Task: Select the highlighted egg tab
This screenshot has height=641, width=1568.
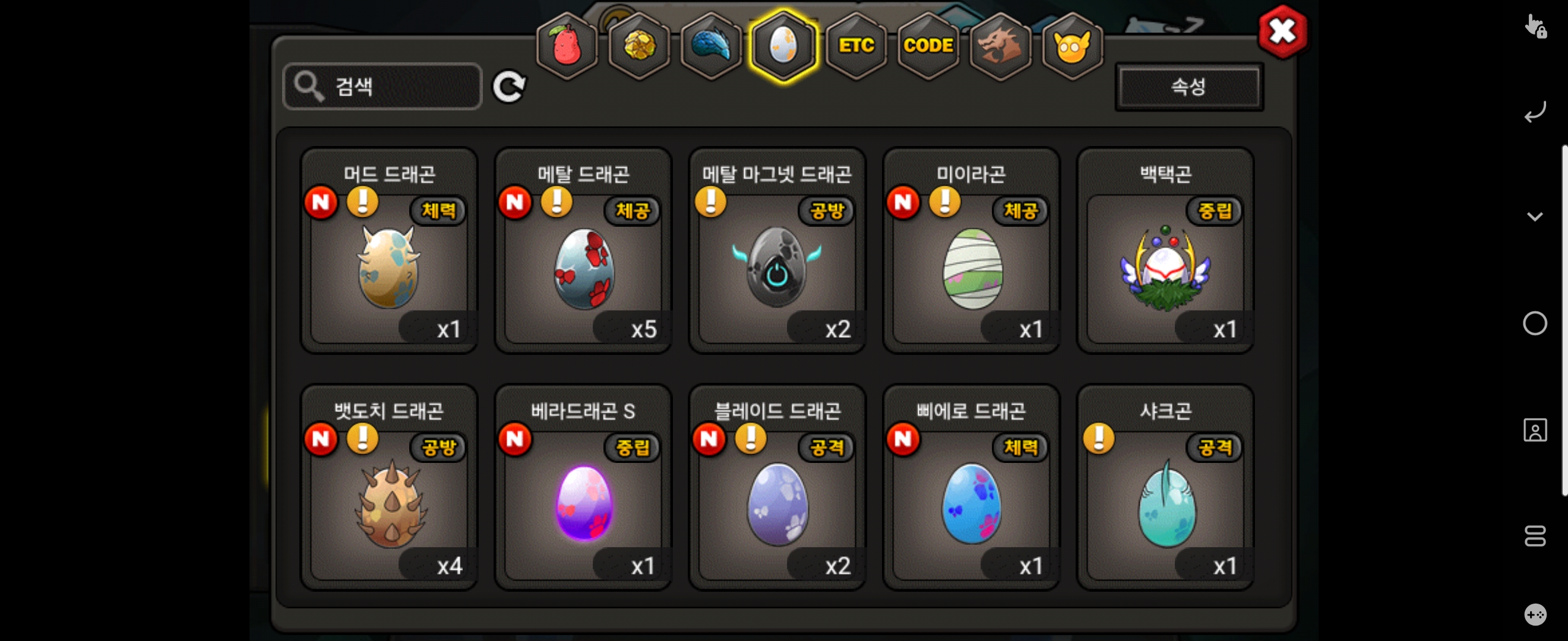Action: [783, 46]
